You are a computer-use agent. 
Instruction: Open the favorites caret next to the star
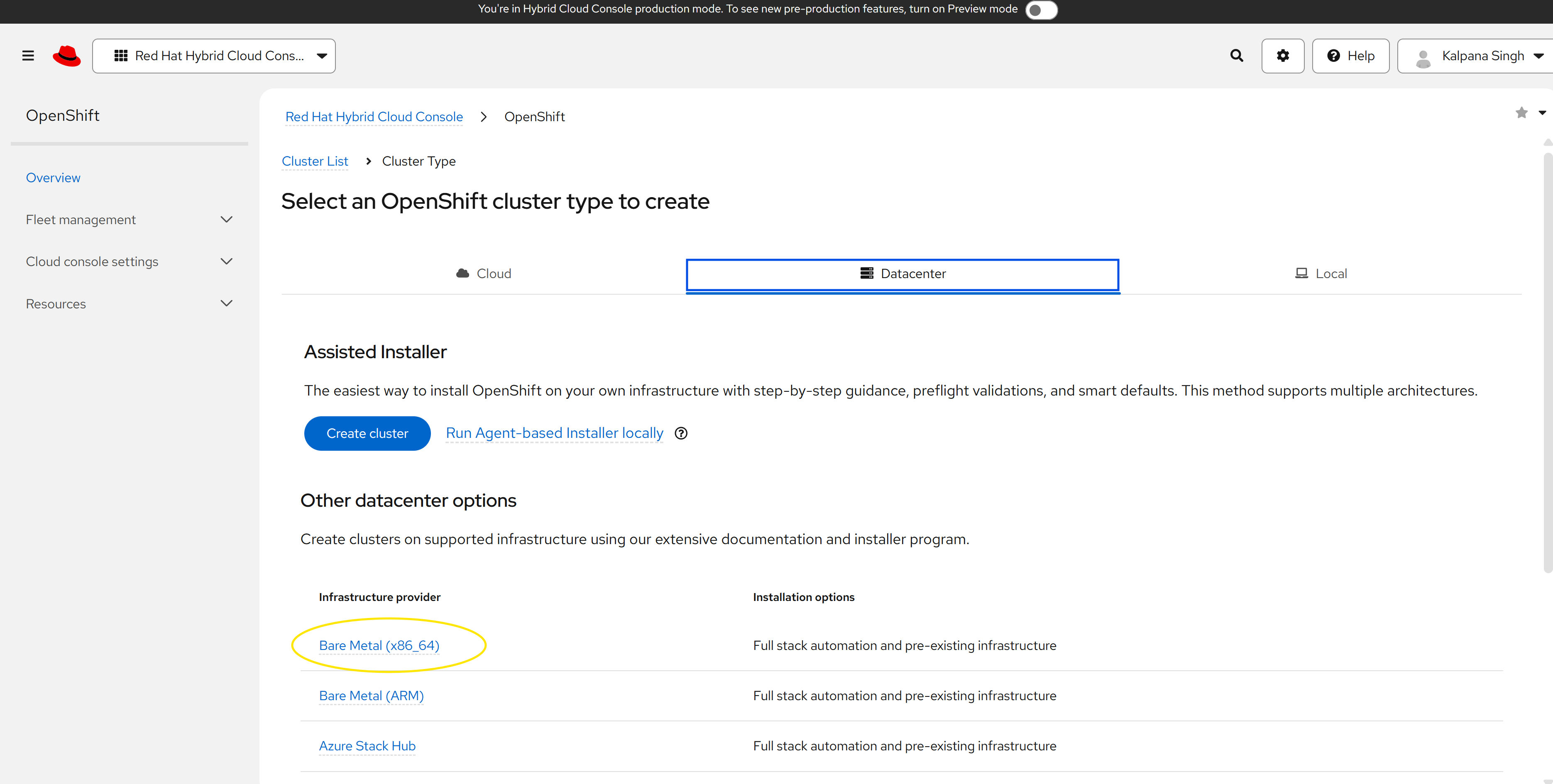pos(1542,113)
